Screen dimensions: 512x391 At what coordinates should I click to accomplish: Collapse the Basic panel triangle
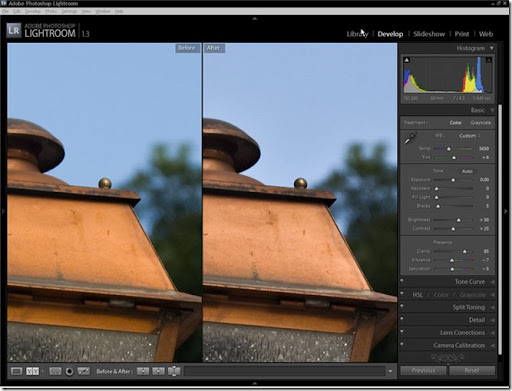492,110
